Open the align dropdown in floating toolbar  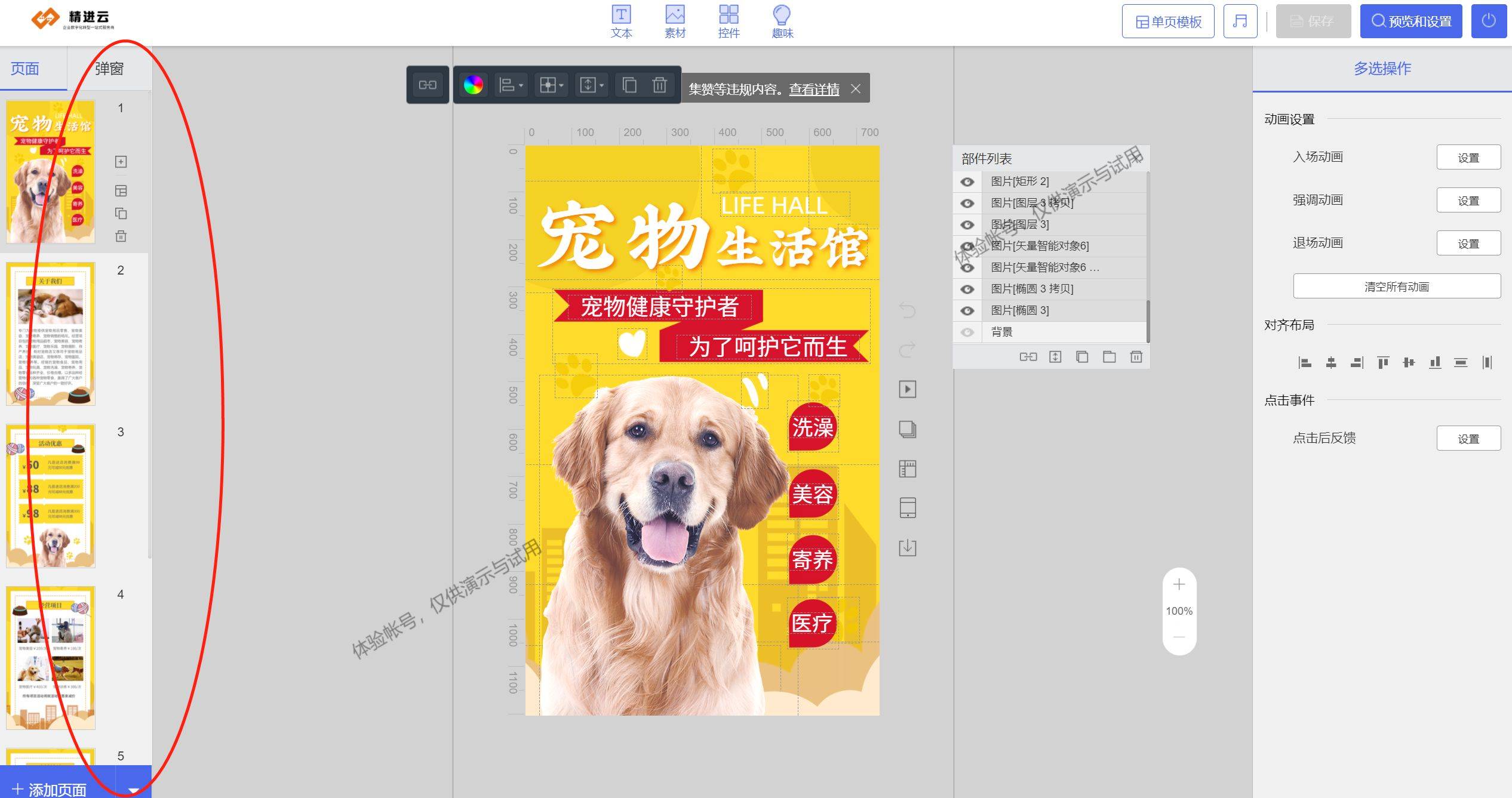coord(511,85)
